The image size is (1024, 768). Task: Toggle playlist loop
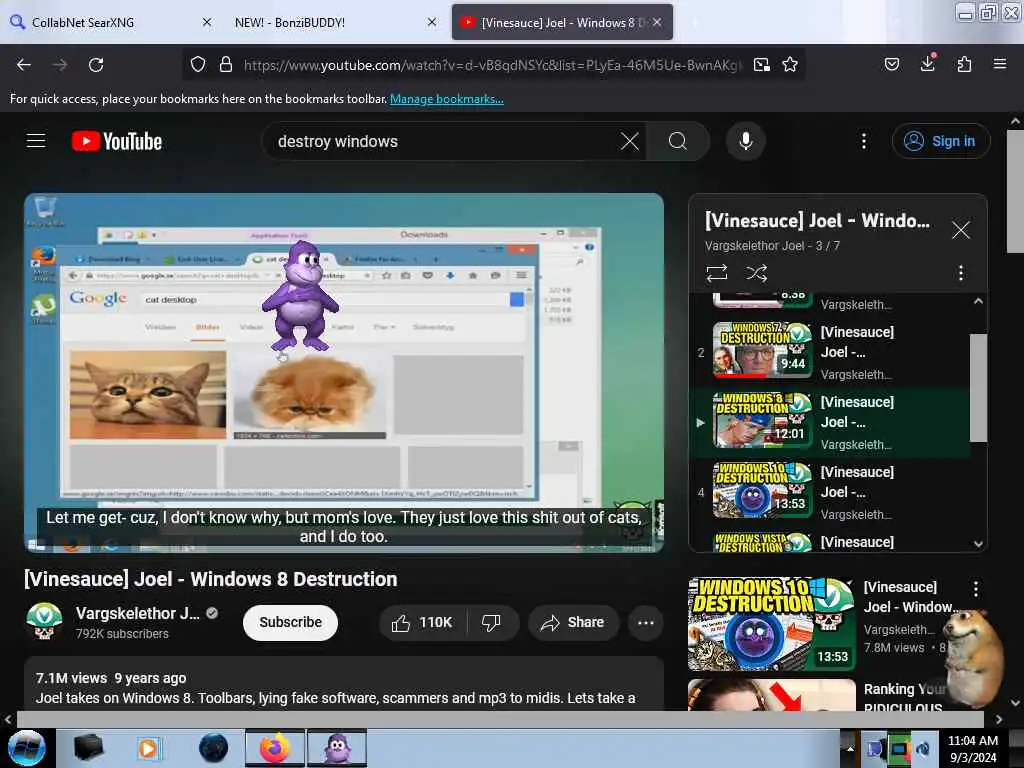pyautogui.click(x=717, y=273)
